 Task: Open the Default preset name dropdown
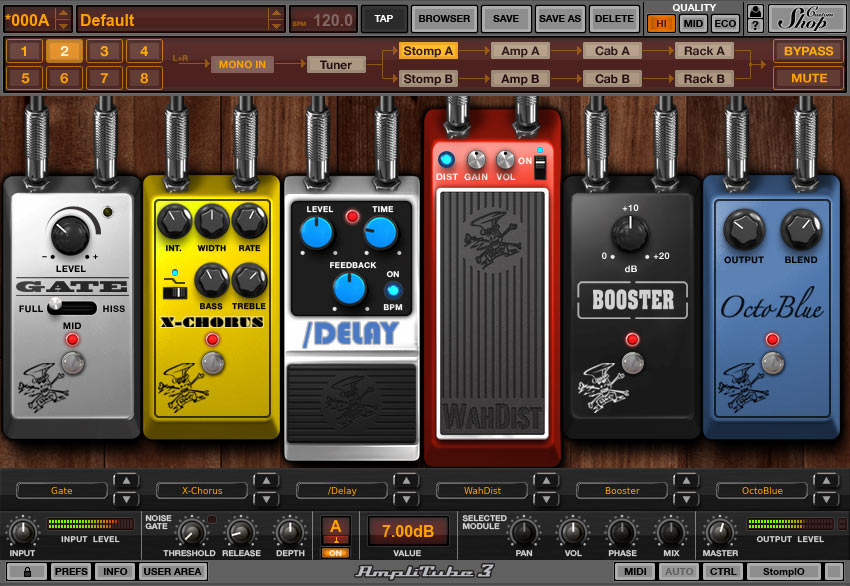[181, 20]
